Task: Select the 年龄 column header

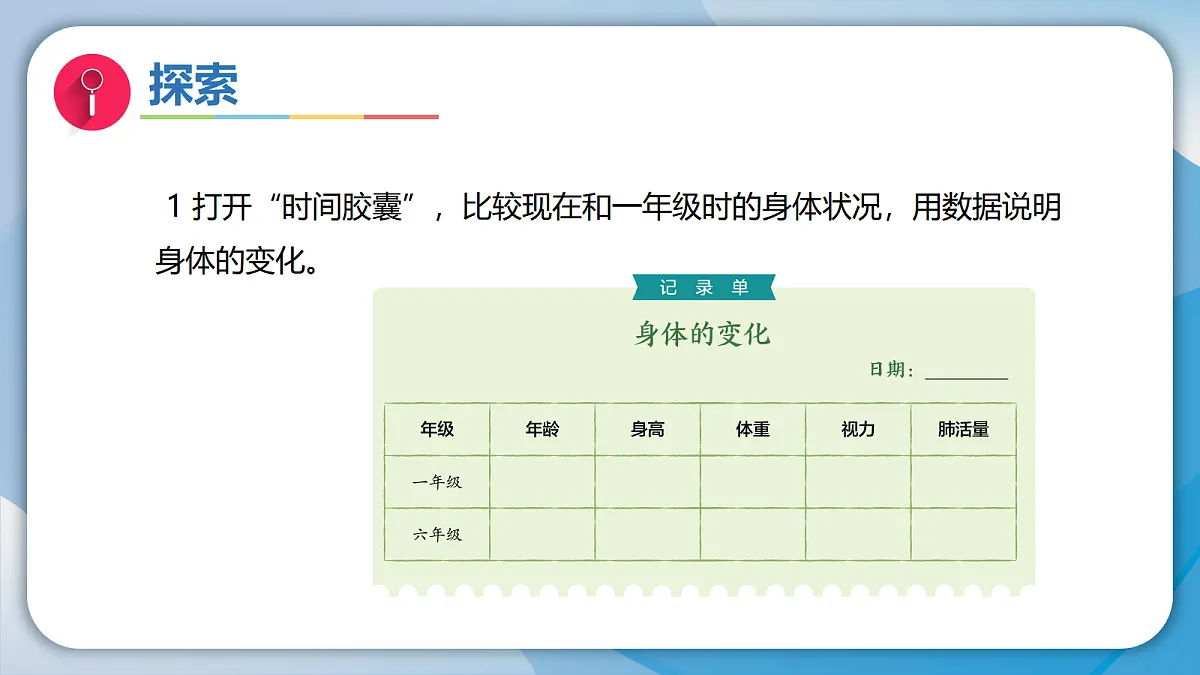Action: [x=542, y=429]
